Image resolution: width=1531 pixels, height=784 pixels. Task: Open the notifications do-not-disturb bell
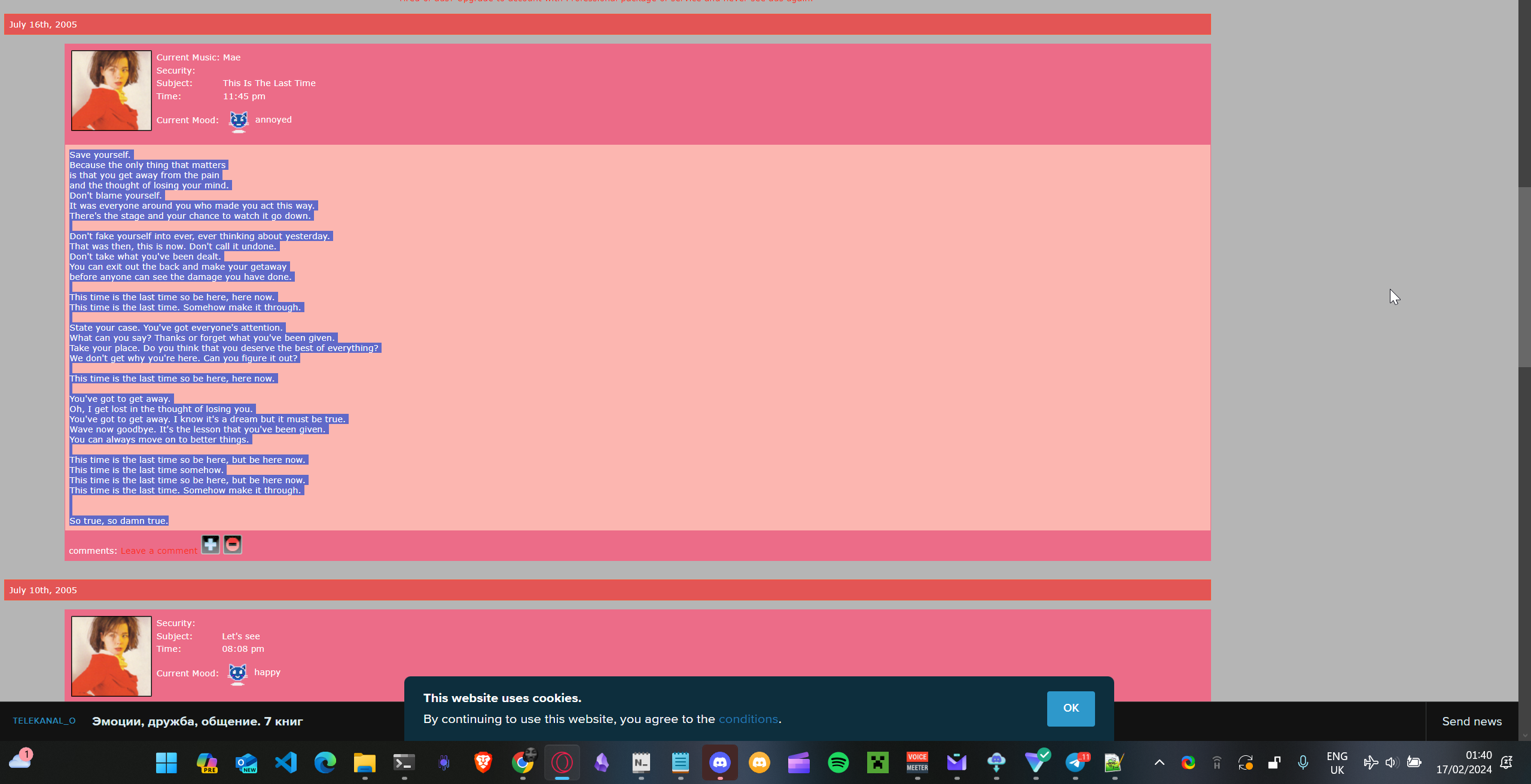[x=1506, y=762]
